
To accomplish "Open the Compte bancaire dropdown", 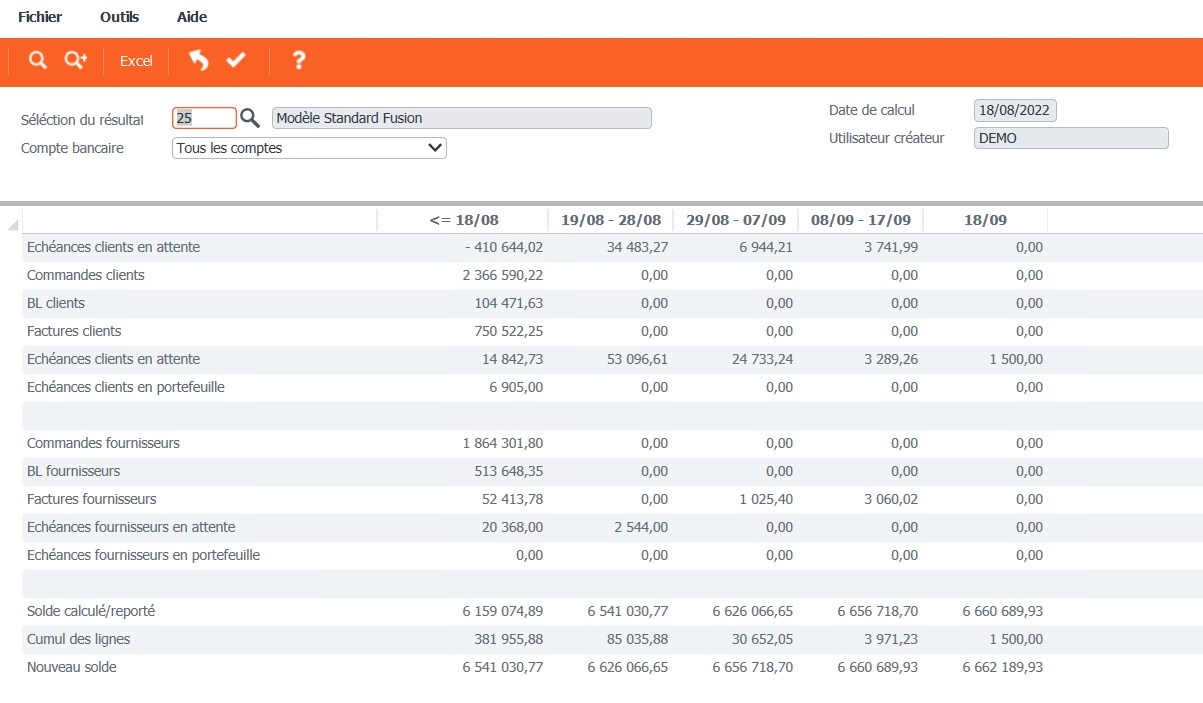I will (309, 148).
